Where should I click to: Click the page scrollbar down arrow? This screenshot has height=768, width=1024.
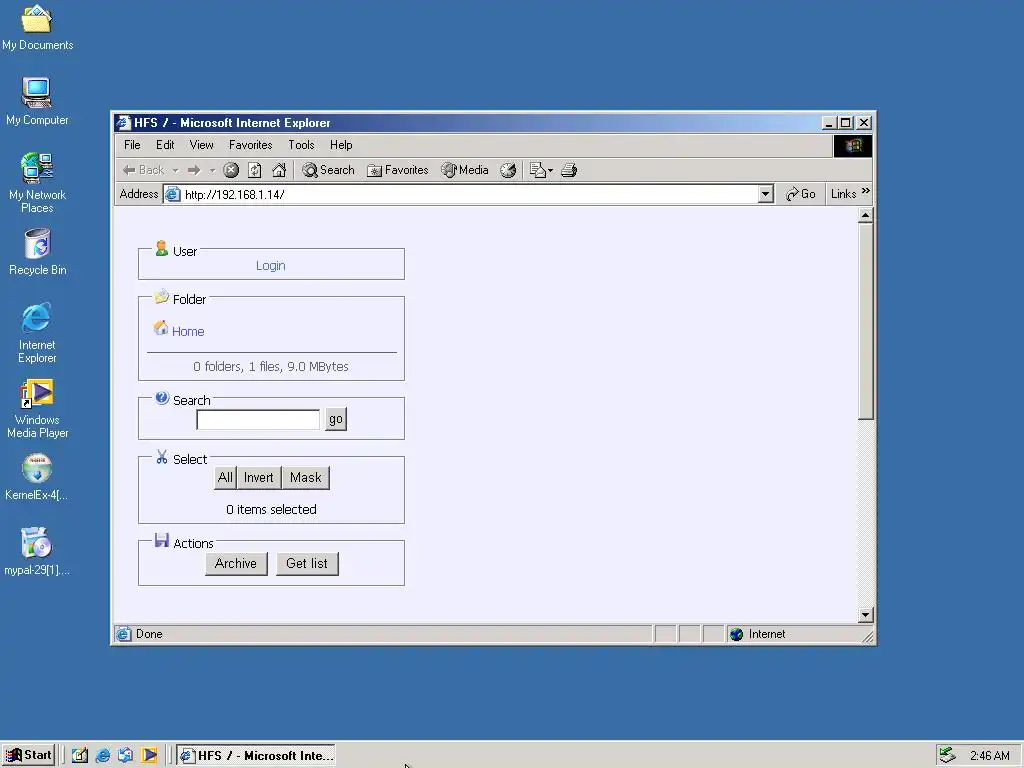[865, 615]
